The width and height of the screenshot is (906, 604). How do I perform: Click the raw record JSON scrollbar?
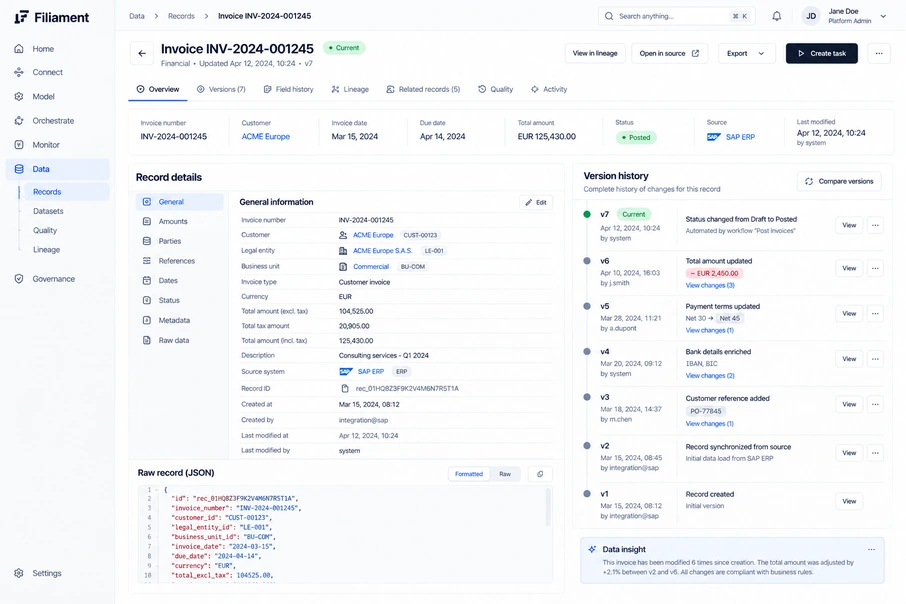coord(548,507)
